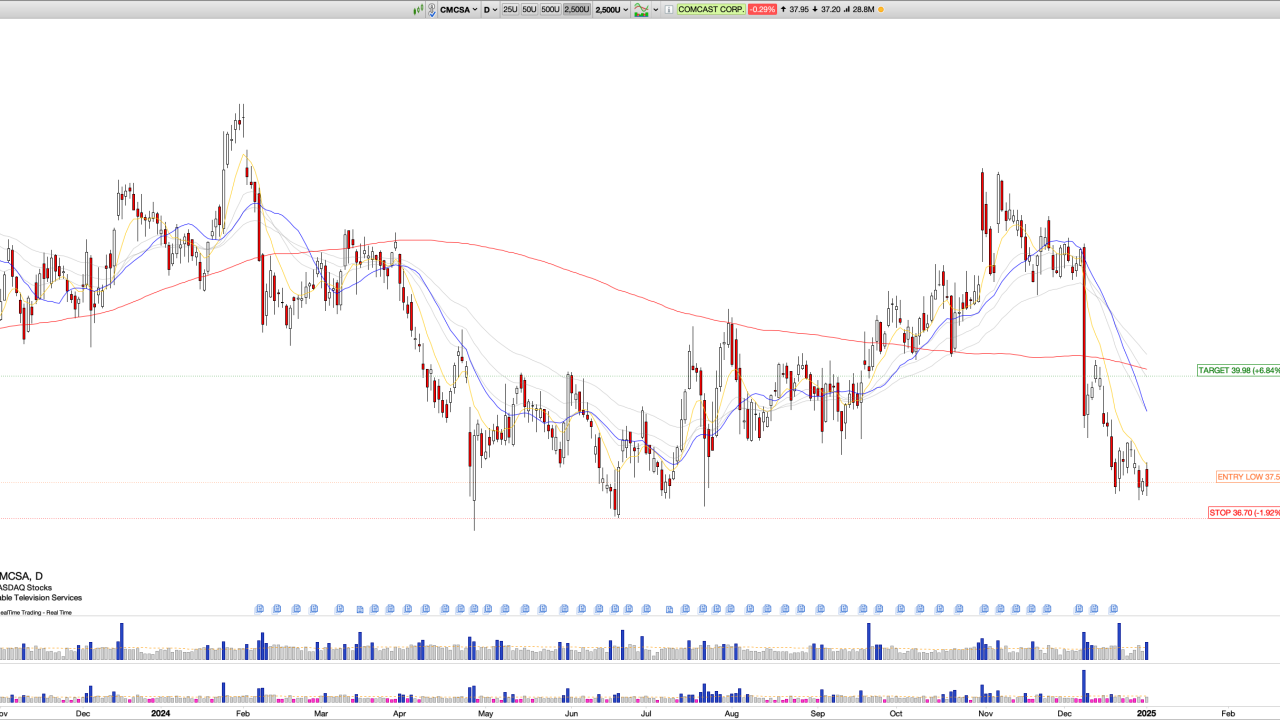Select the highlighted 2,500U zoom preset button
This screenshot has width=1280, height=720.
click(576, 9)
